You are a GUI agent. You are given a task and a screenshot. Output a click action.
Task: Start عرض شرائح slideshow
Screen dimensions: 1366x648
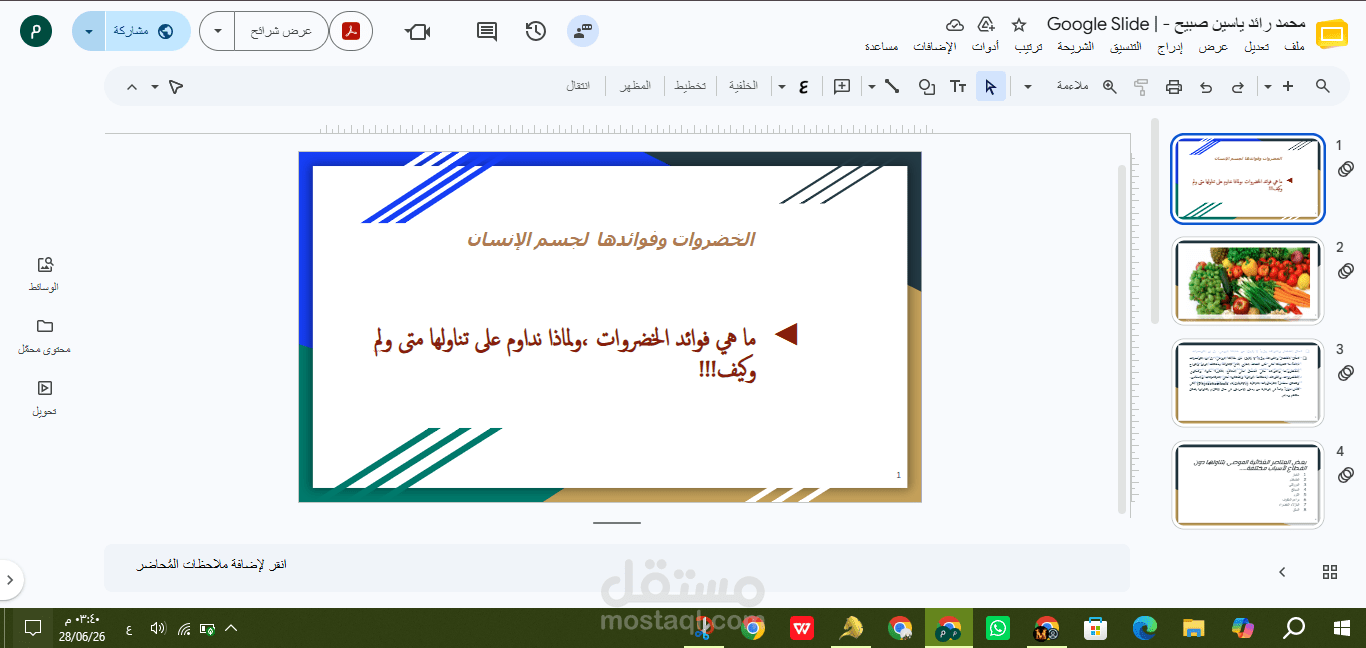coord(281,31)
